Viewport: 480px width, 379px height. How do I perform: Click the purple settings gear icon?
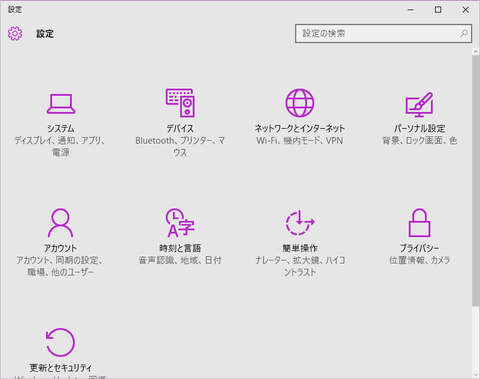[x=15, y=33]
